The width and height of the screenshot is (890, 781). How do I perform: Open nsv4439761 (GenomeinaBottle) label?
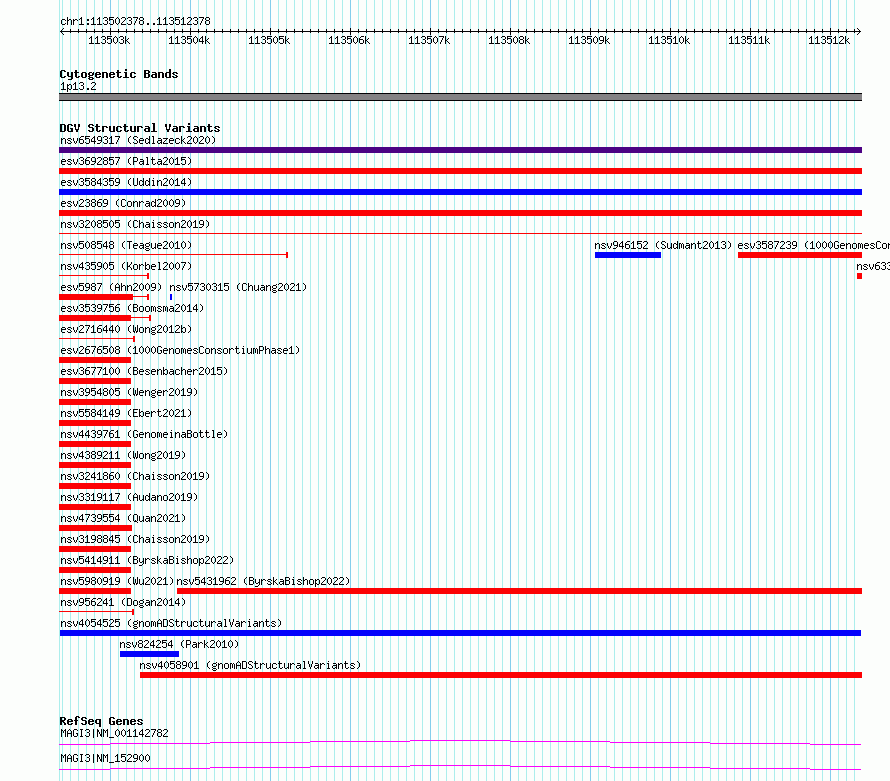[x=144, y=434]
